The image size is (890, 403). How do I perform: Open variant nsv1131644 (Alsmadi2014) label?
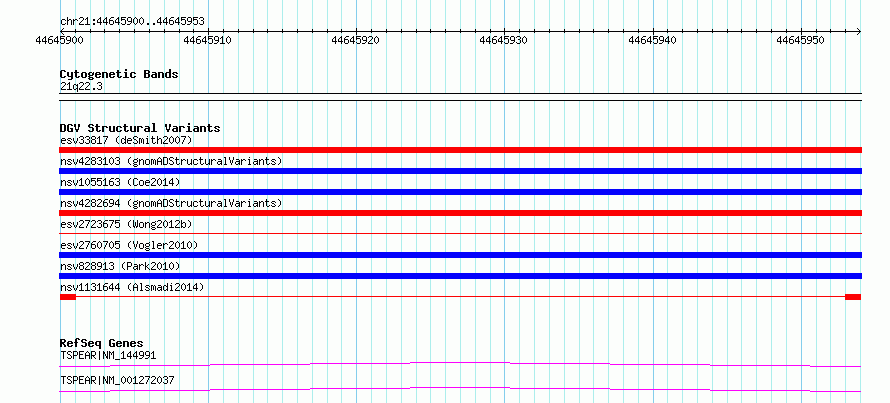click(132, 287)
